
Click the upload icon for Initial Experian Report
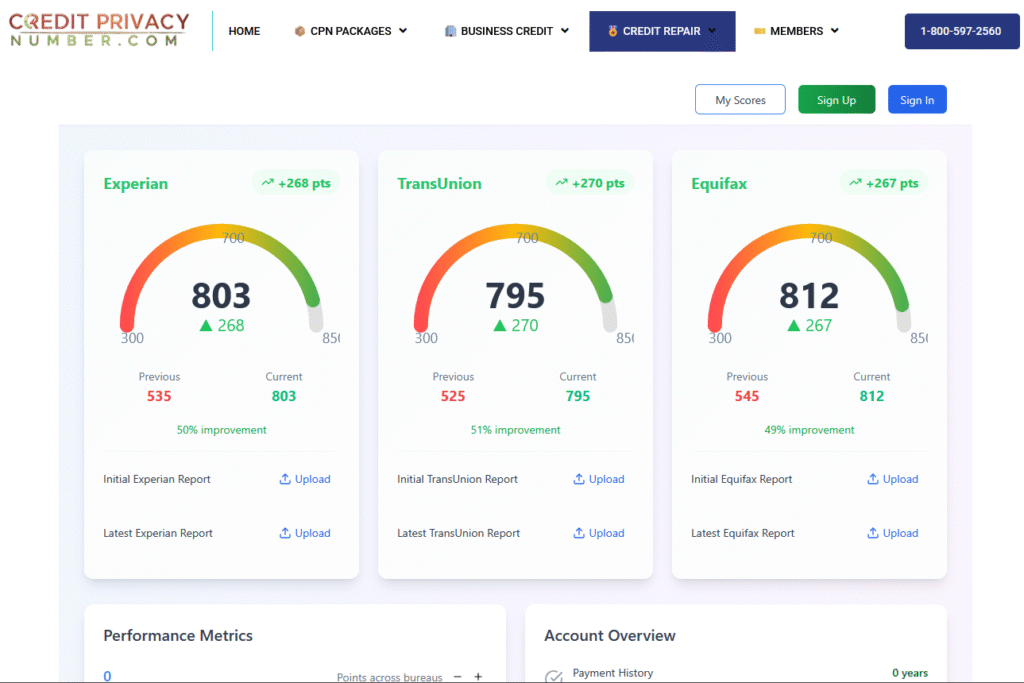(285, 479)
